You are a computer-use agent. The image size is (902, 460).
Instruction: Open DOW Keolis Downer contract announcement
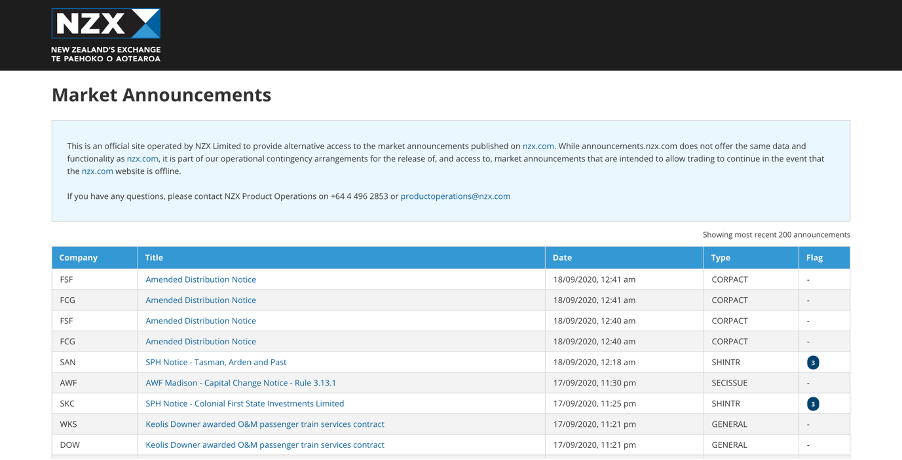click(x=265, y=445)
